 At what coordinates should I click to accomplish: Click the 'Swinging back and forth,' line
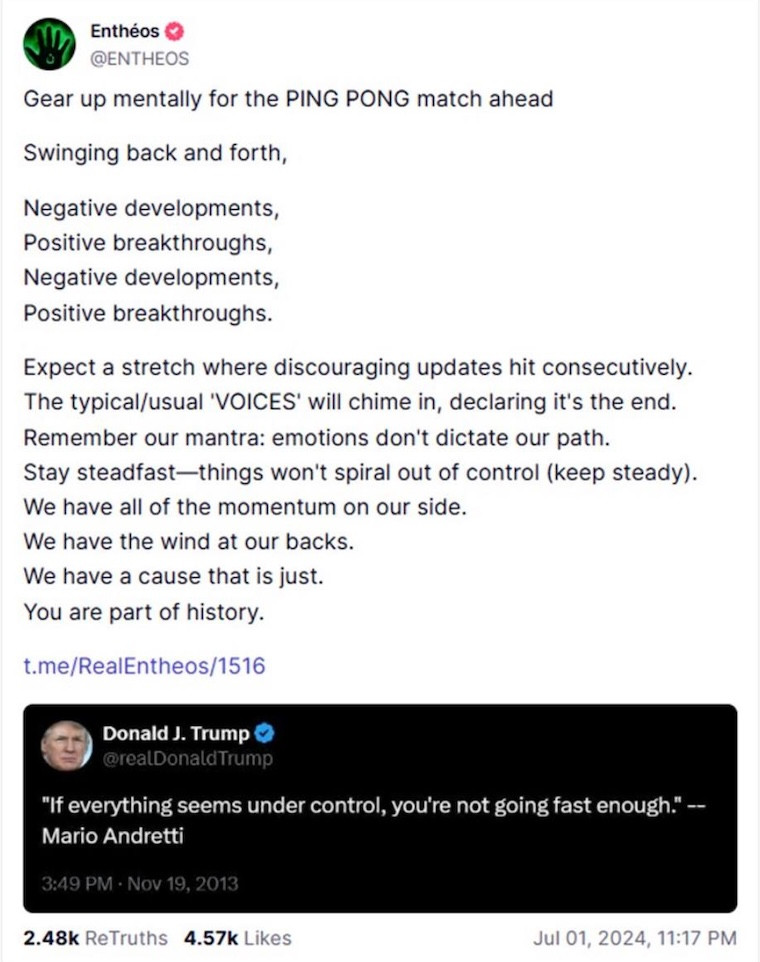(155, 154)
